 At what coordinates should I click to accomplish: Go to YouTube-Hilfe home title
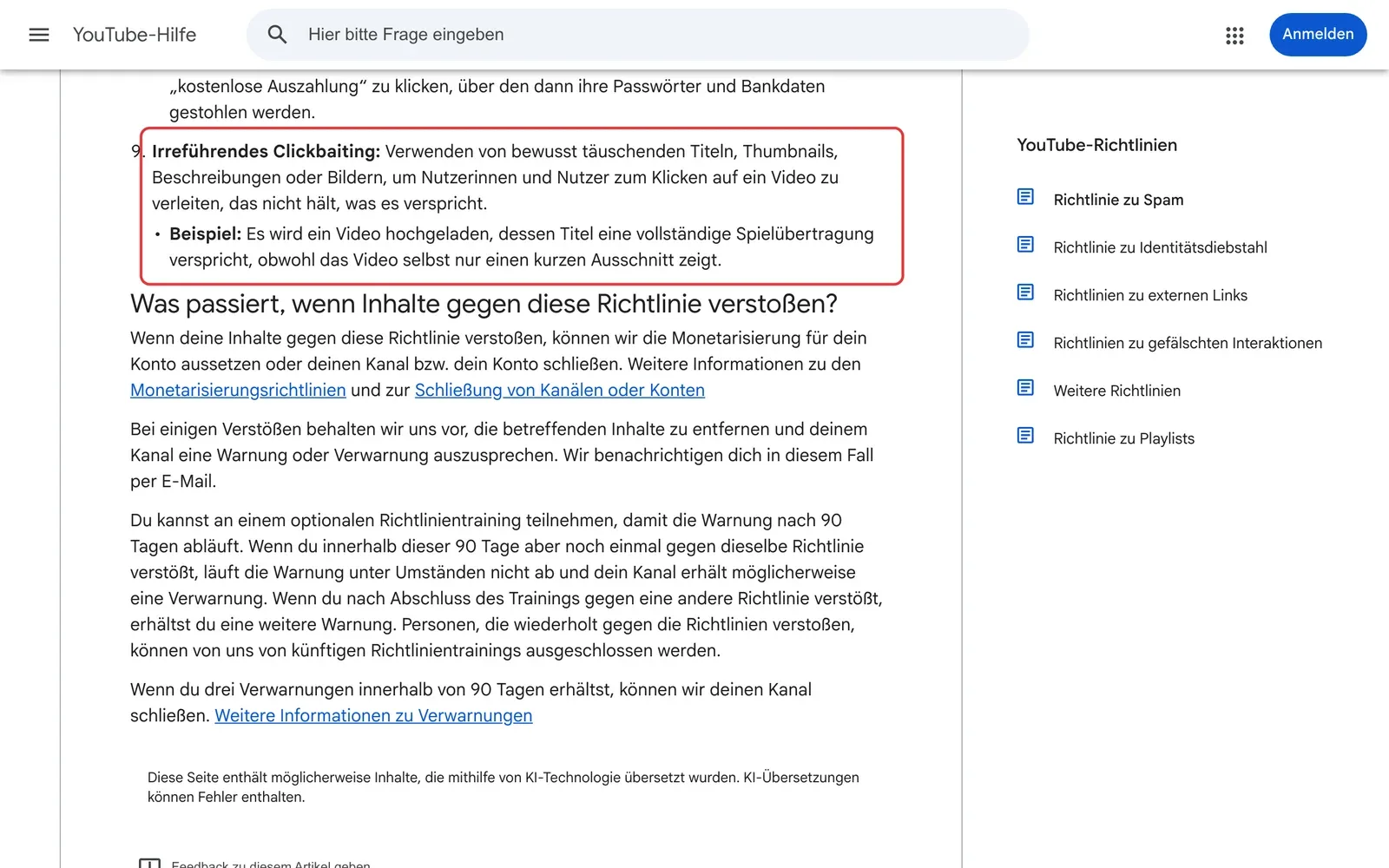(135, 35)
